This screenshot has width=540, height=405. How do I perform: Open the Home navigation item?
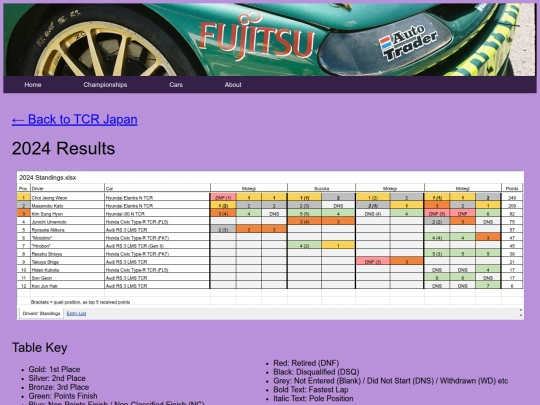tap(33, 85)
